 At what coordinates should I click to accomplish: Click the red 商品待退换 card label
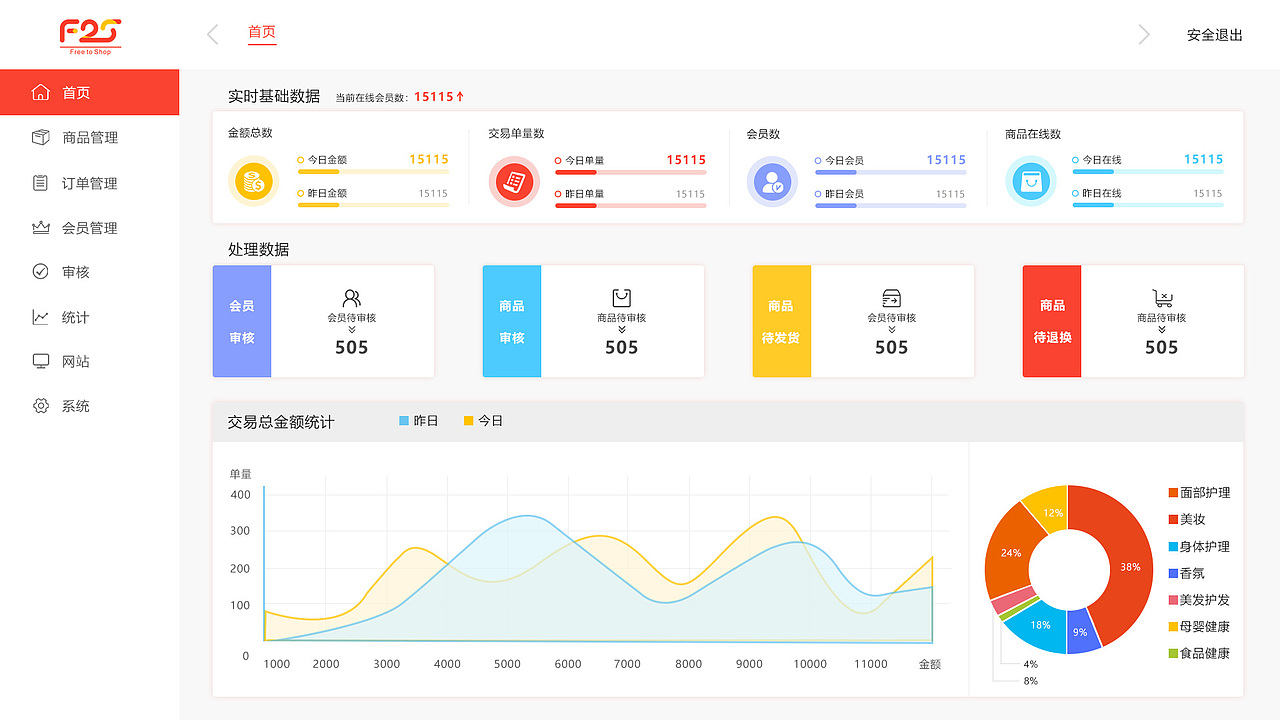pyautogui.click(x=1052, y=321)
